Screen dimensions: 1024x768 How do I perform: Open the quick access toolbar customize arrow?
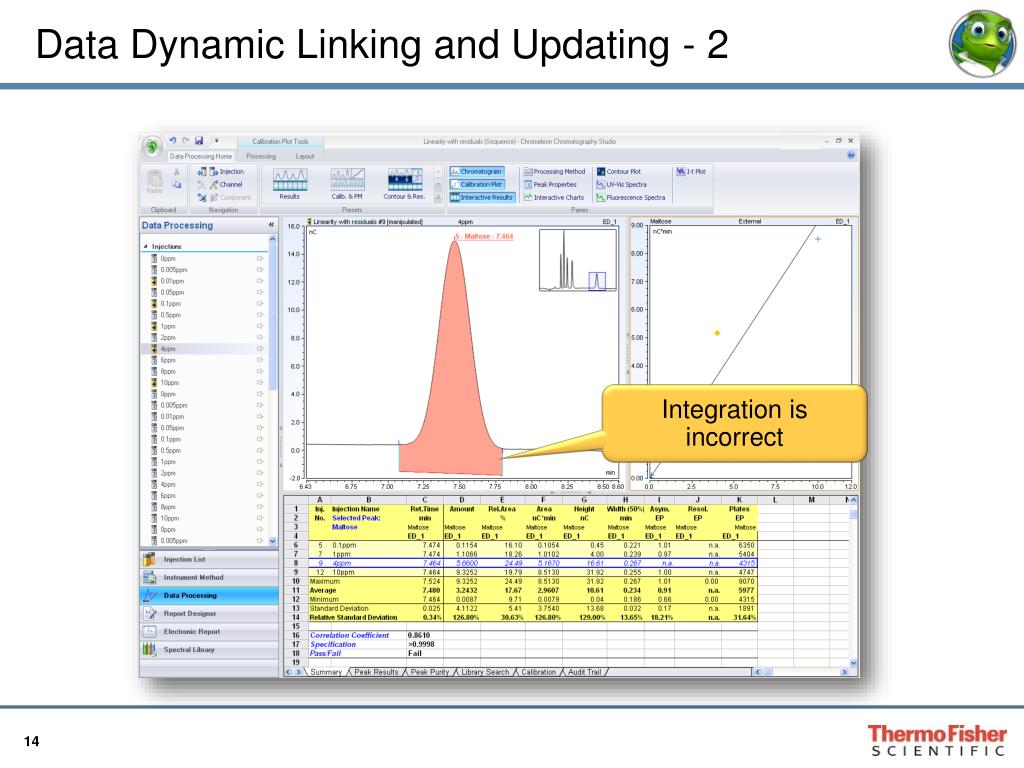pos(216,140)
